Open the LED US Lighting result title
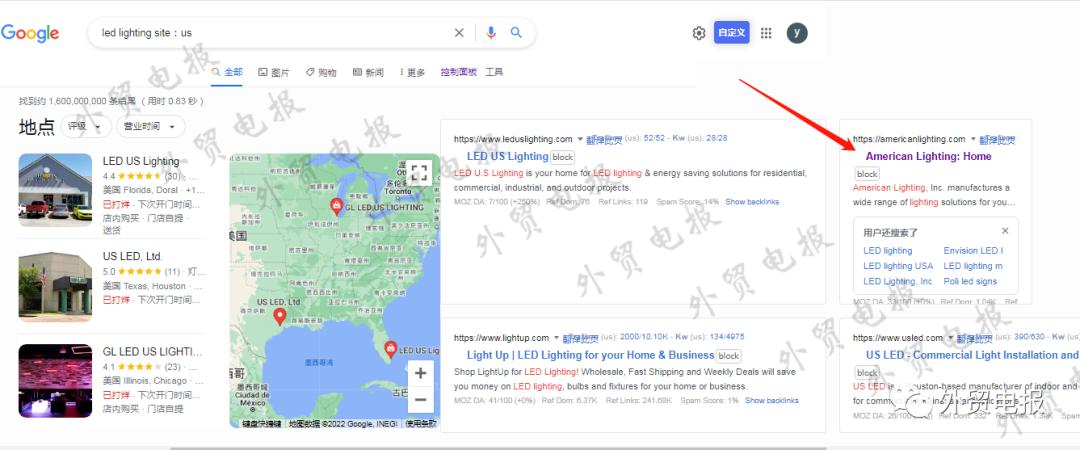Screen dimensions: 1080x450 (x=508, y=156)
